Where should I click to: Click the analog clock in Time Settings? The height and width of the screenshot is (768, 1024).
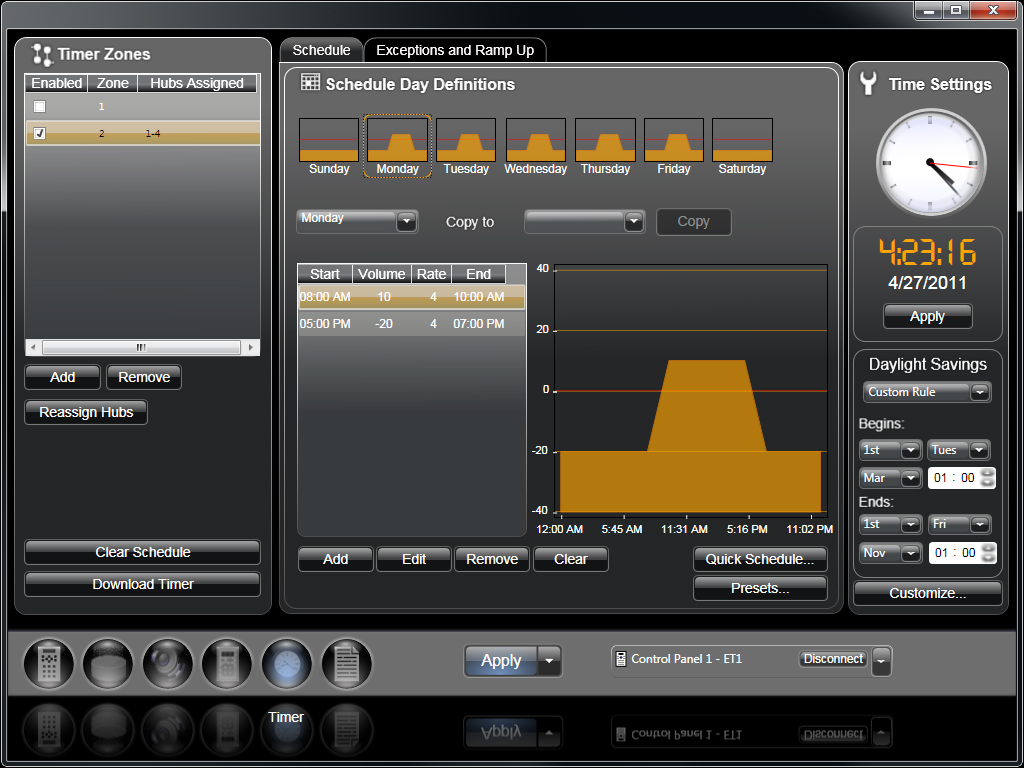[930, 163]
